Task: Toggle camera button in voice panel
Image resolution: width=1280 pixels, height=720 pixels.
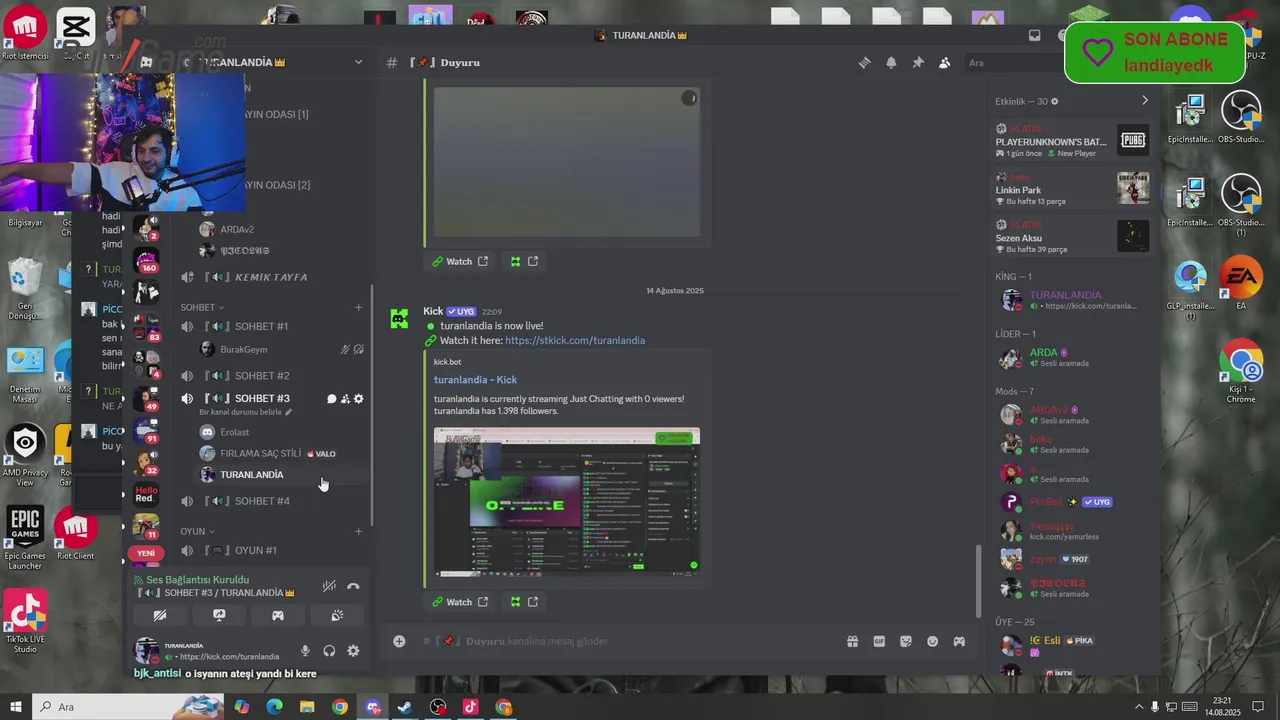Action: [x=160, y=615]
